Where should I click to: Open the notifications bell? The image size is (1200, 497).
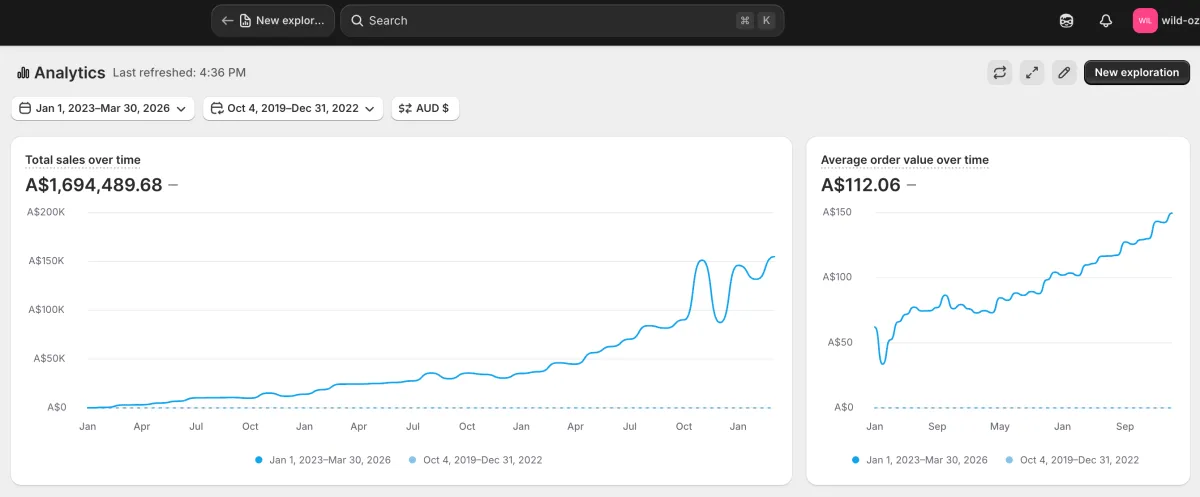1105,20
